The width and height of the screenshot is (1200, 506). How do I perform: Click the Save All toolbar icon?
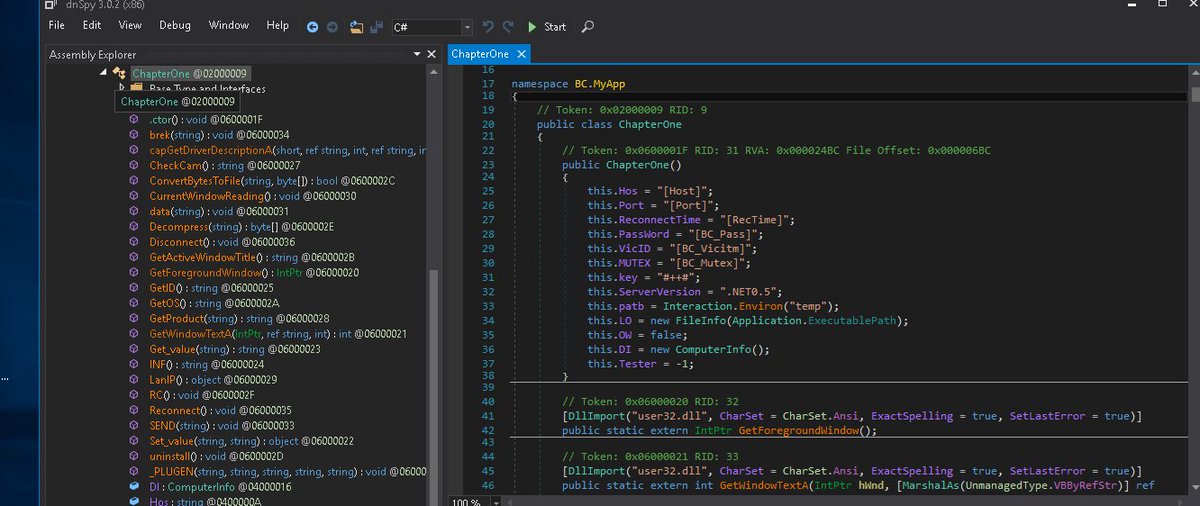click(377, 27)
